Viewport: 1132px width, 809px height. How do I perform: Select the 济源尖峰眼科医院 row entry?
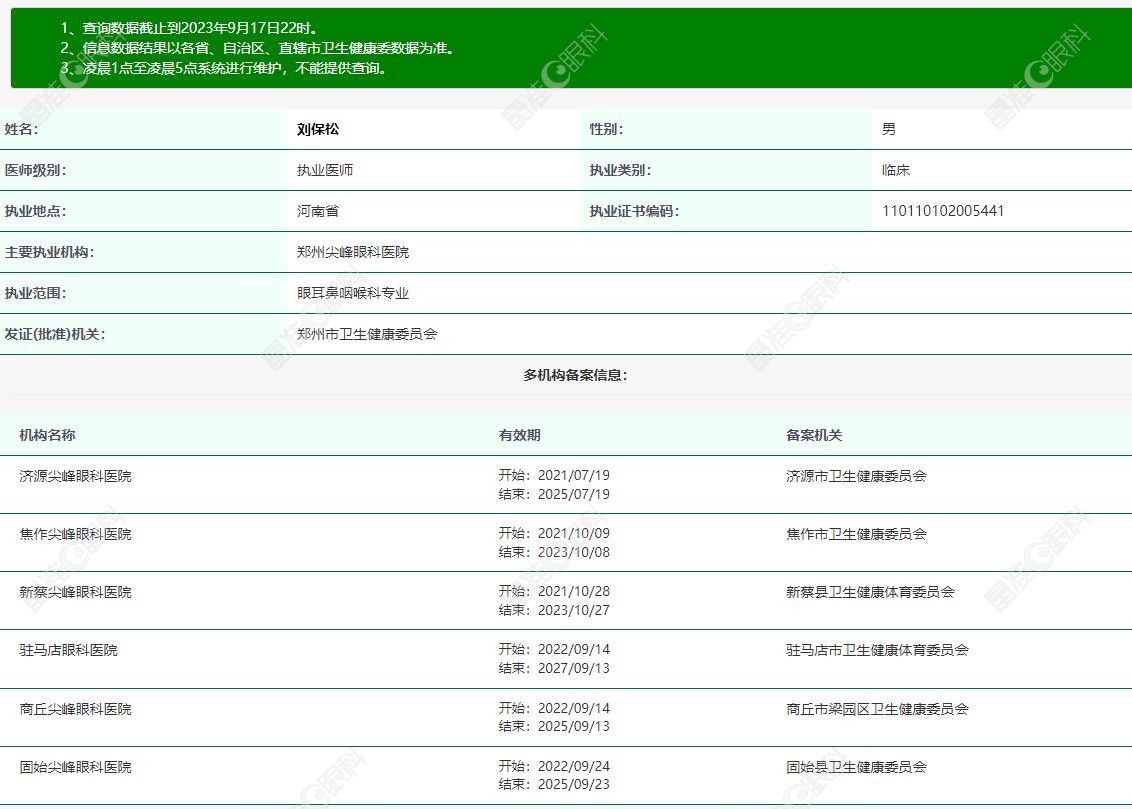point(75,476)
